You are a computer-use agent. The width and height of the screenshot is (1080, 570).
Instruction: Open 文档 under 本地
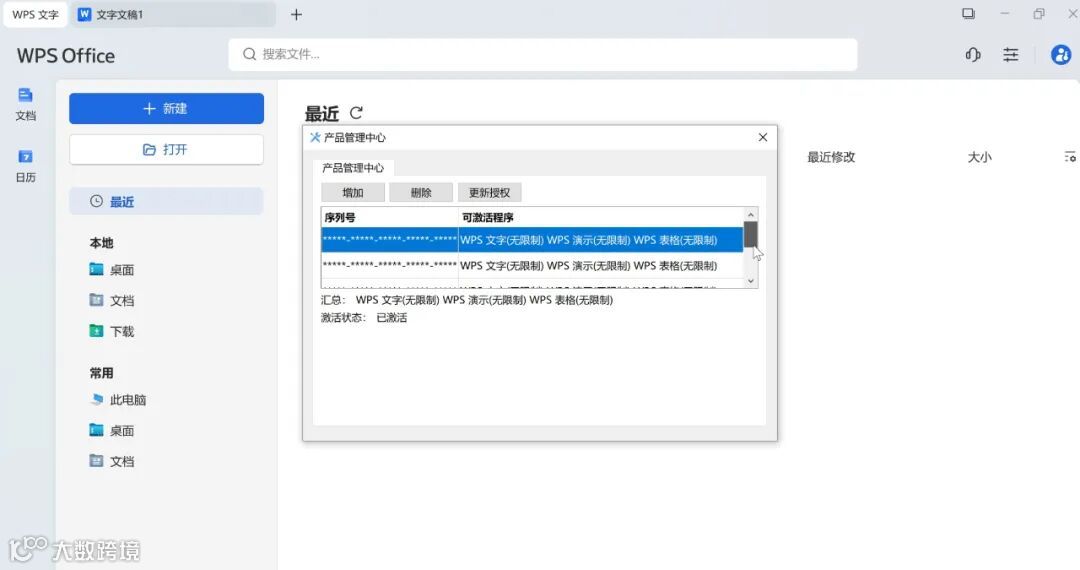click(112, 301)
